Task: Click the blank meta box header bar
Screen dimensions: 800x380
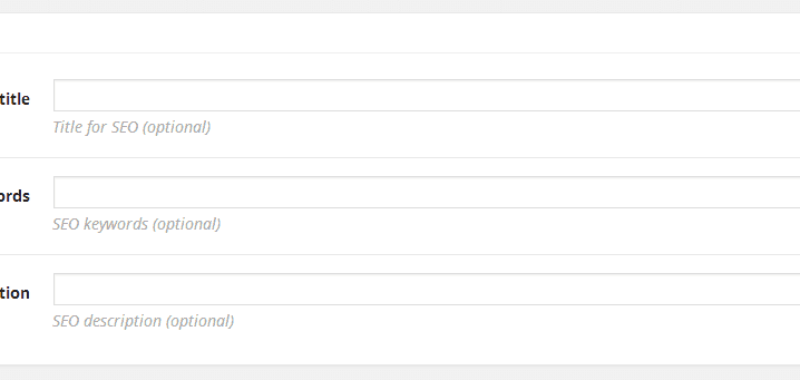Action: [x=400, y=33]
